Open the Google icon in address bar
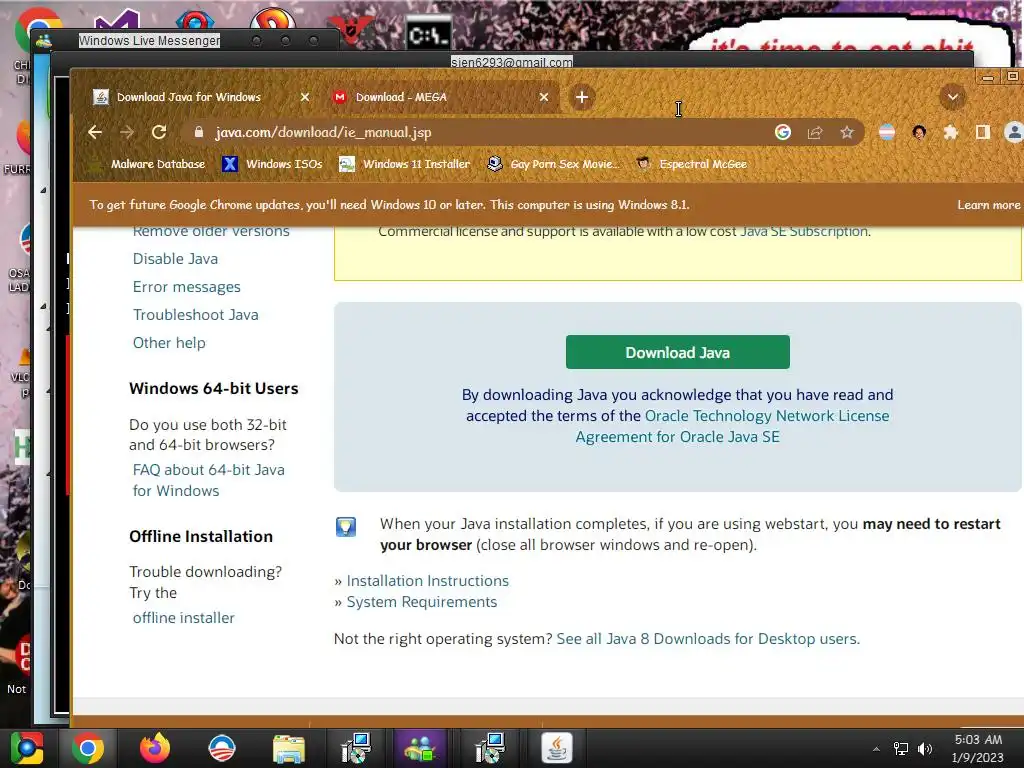The image size is (1024, 768). [782, 133]
